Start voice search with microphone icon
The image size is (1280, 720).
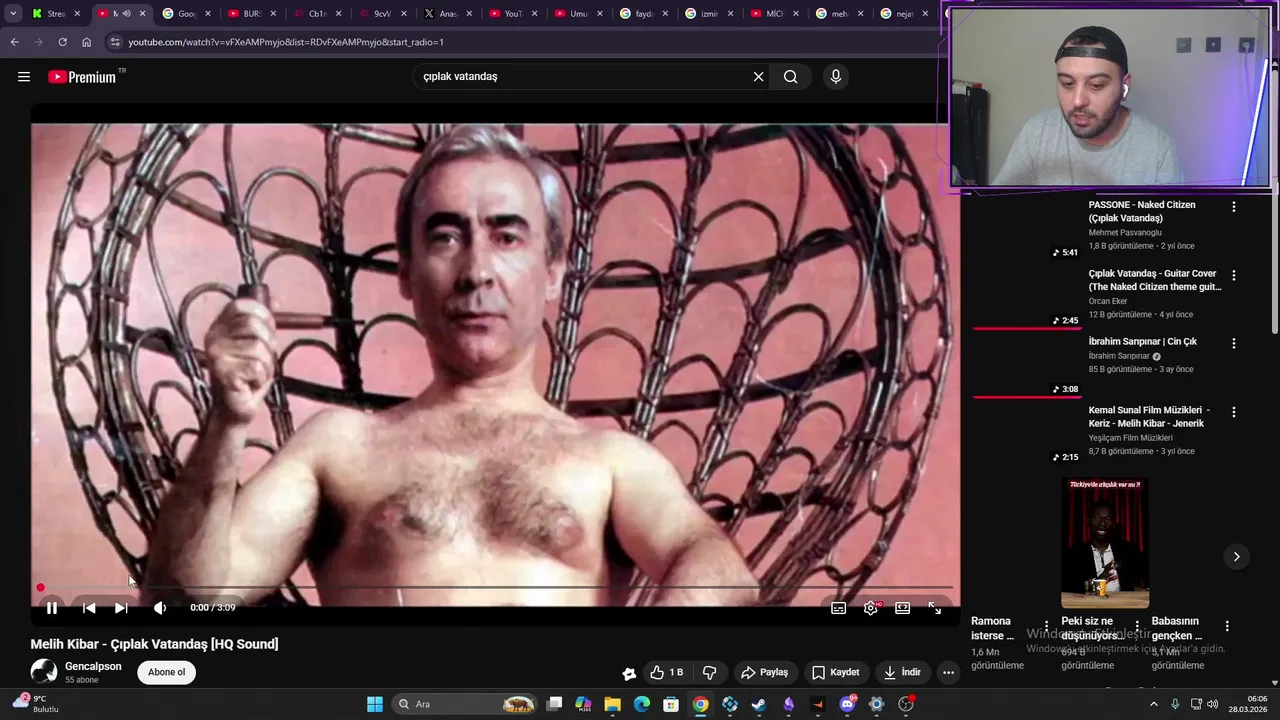[836, 76]
